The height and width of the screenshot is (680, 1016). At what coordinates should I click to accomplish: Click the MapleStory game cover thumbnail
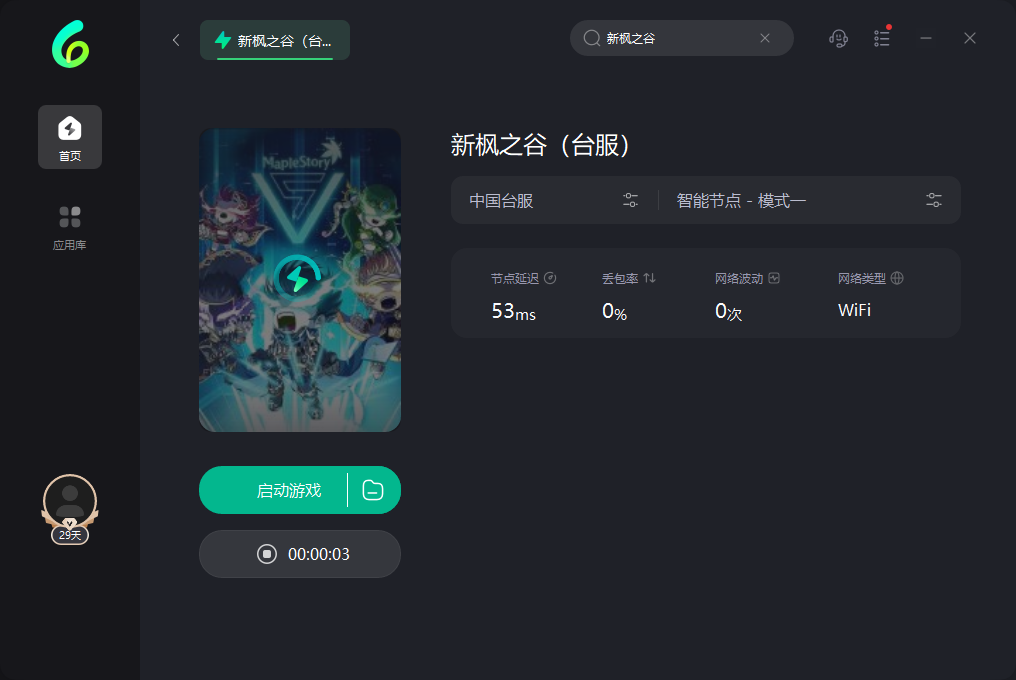[300, 280]
